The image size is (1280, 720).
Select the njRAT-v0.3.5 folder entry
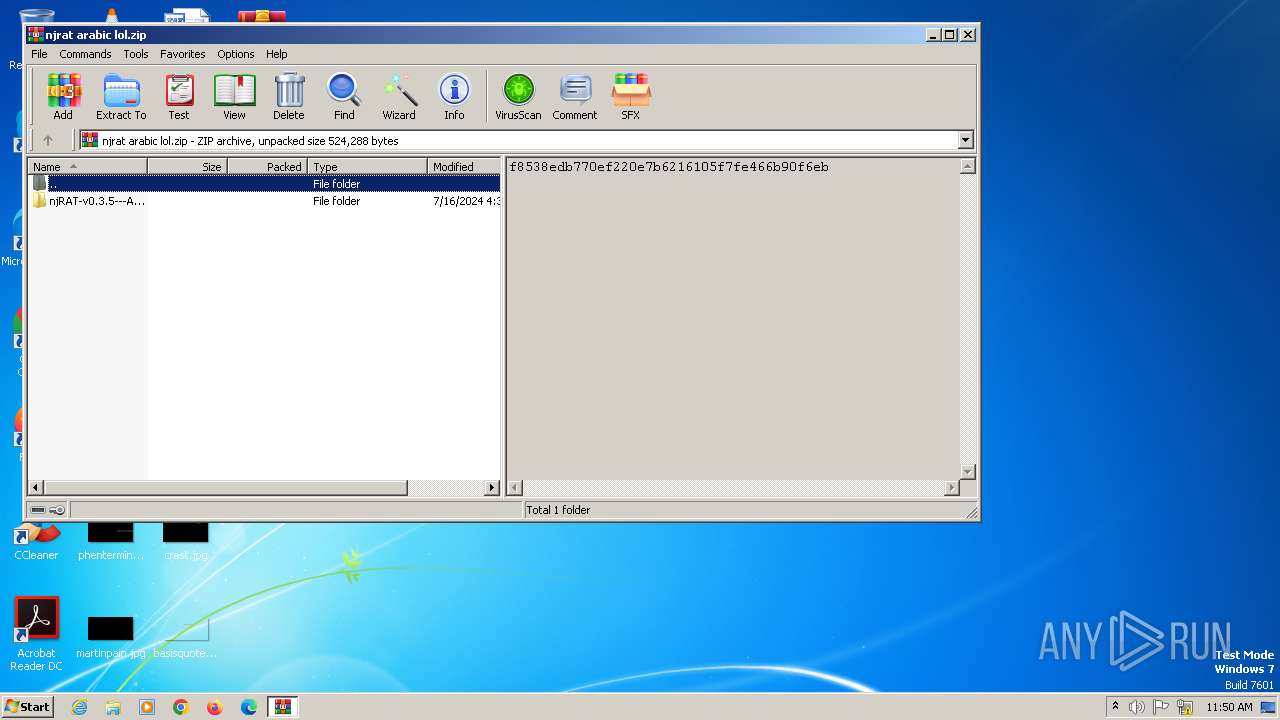coord(264,201)
